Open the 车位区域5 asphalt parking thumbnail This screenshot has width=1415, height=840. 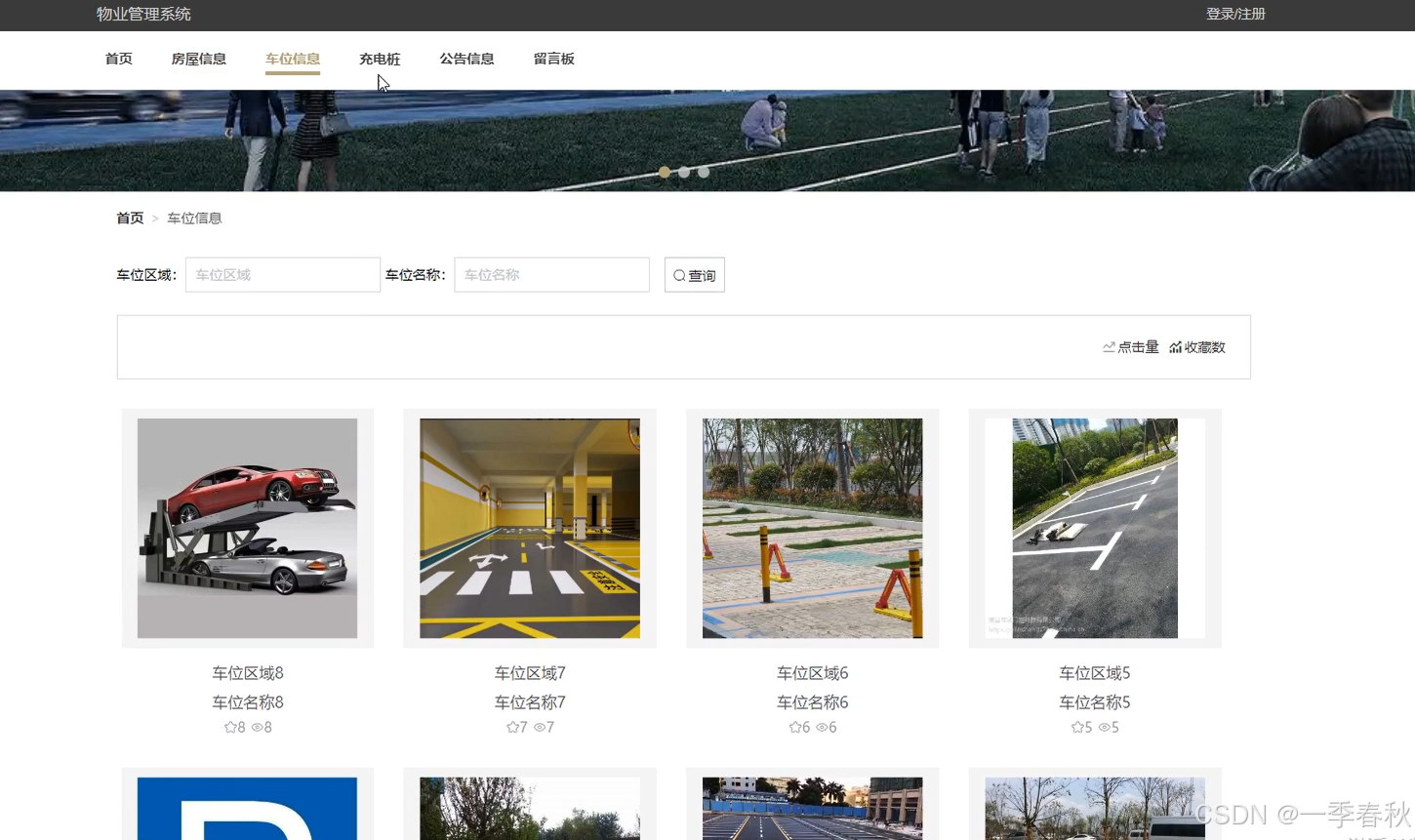pos(1095,528)
